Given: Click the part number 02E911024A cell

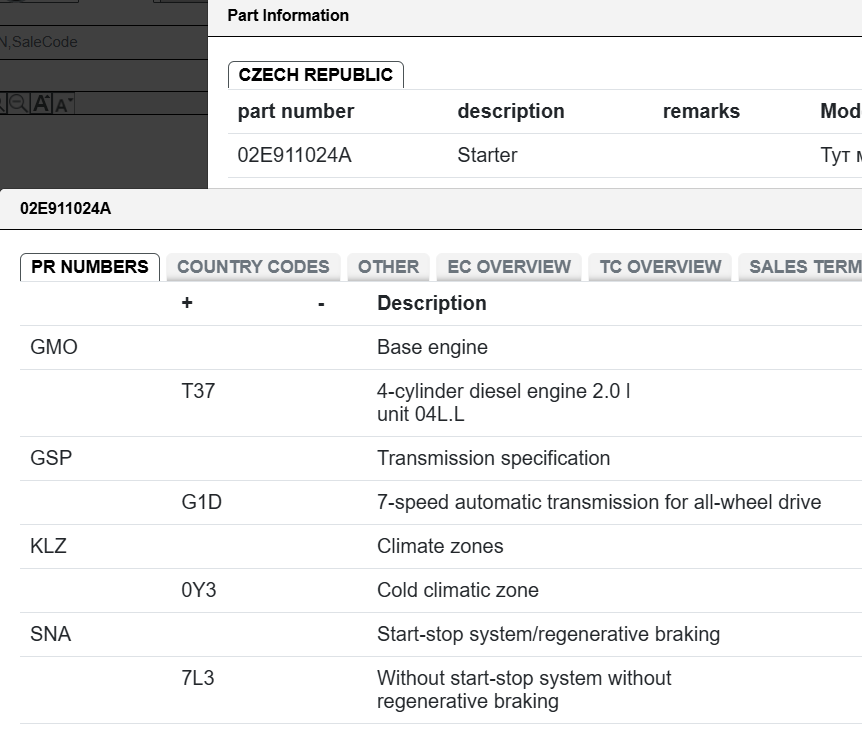Looking at the screenshot, I should click(x=295, y=156).
